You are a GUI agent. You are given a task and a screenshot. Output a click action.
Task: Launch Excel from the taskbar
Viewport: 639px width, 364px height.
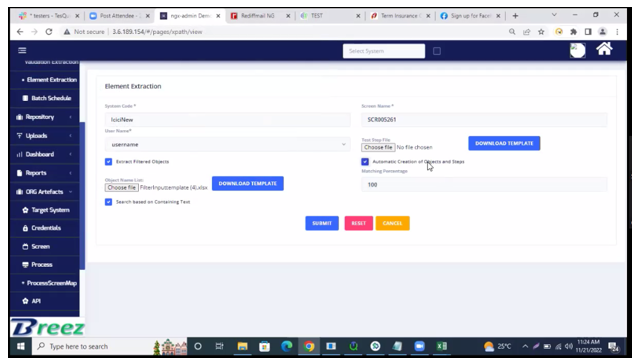click(441, 346)
